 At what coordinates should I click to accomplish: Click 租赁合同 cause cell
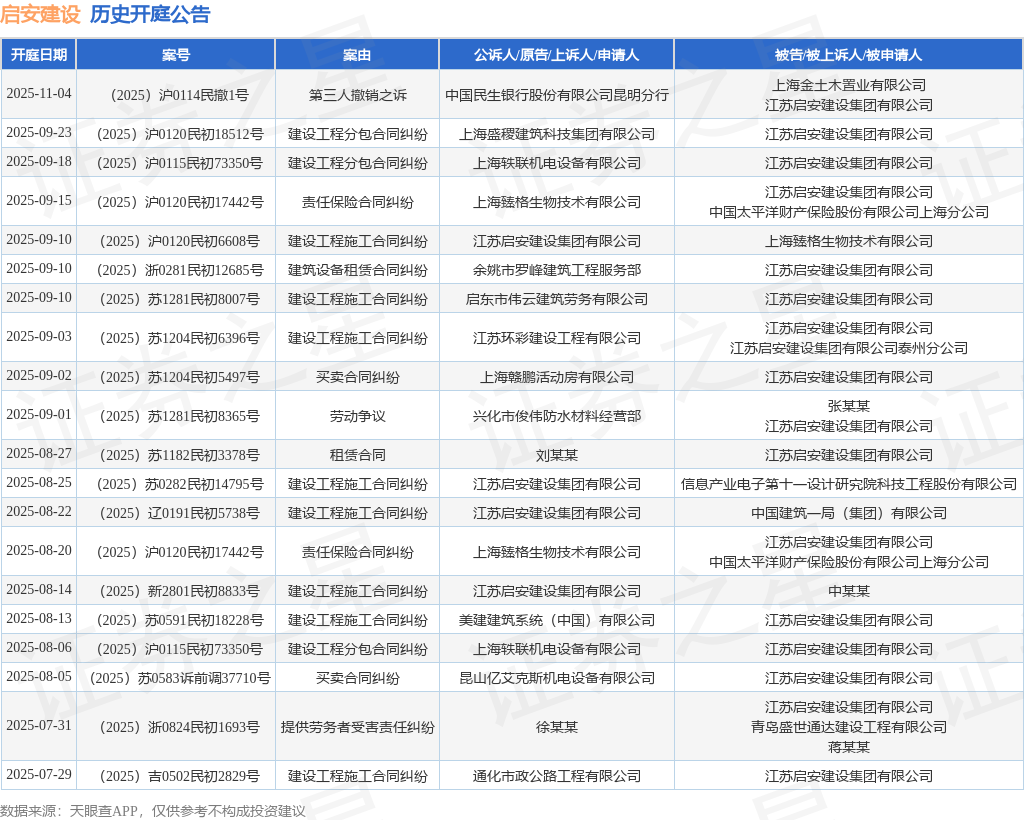357,456
